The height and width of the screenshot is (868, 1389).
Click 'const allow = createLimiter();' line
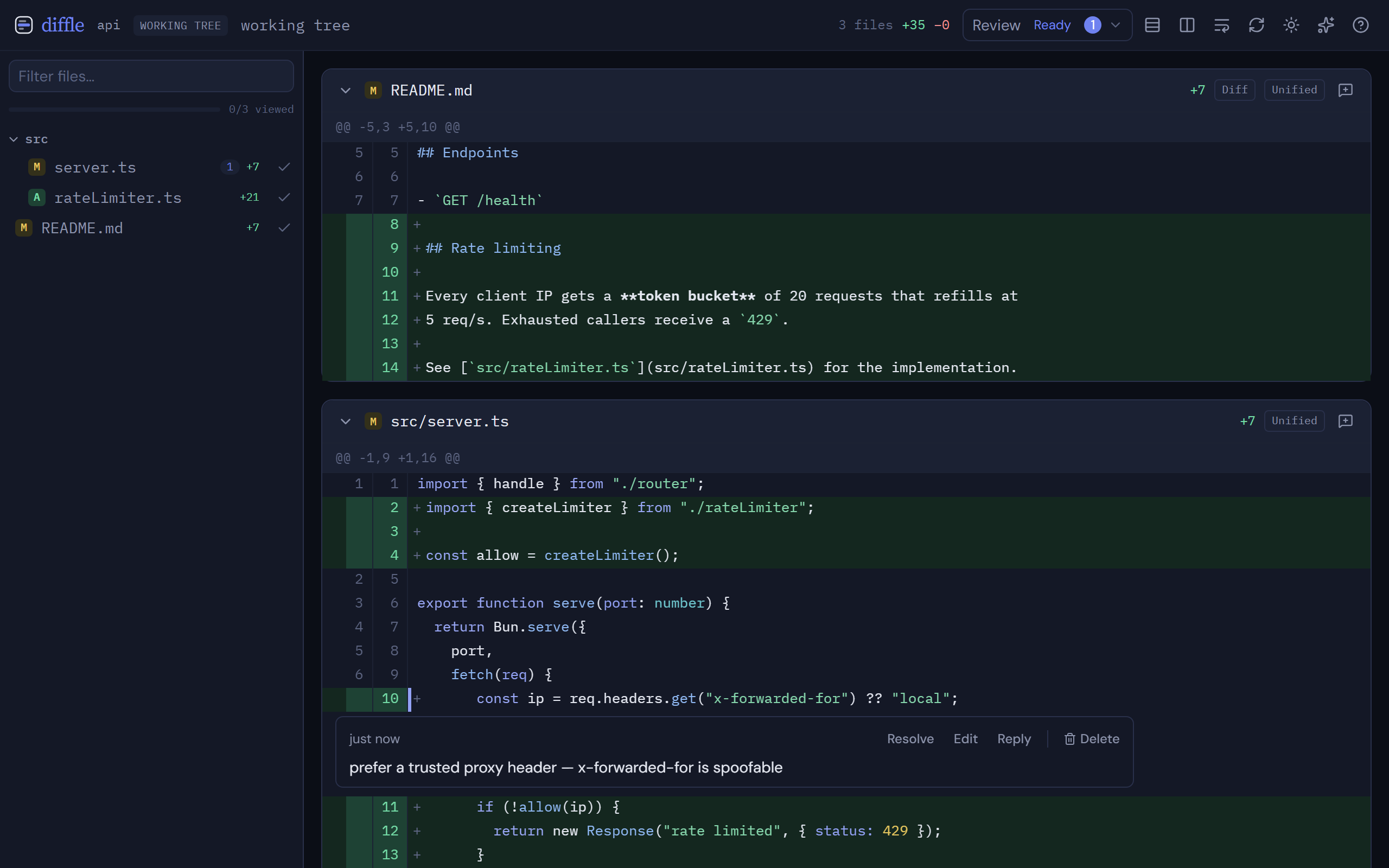click(x=552, y=555)
